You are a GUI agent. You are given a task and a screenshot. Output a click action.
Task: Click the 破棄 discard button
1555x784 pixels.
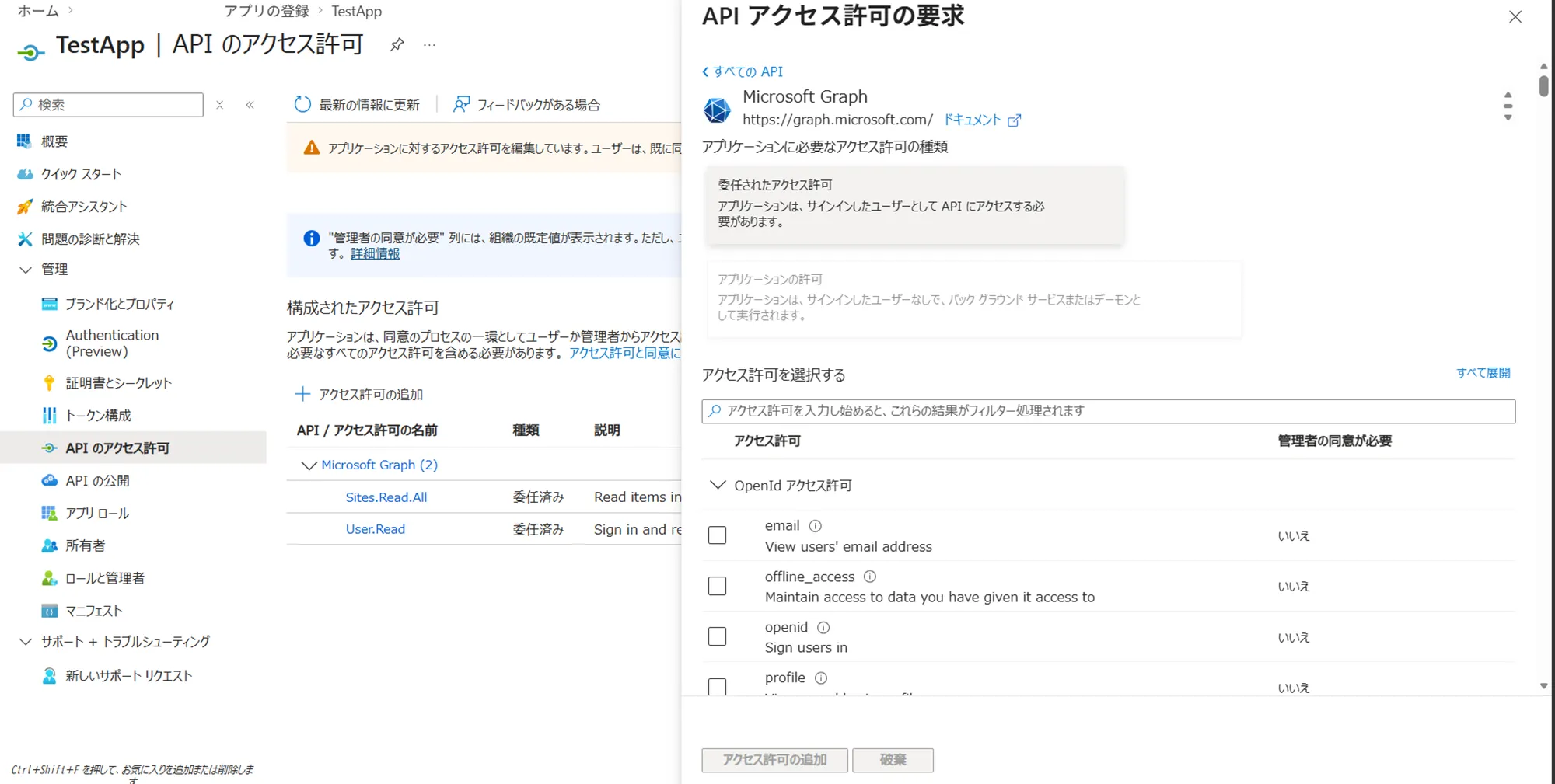click(893, 760)
